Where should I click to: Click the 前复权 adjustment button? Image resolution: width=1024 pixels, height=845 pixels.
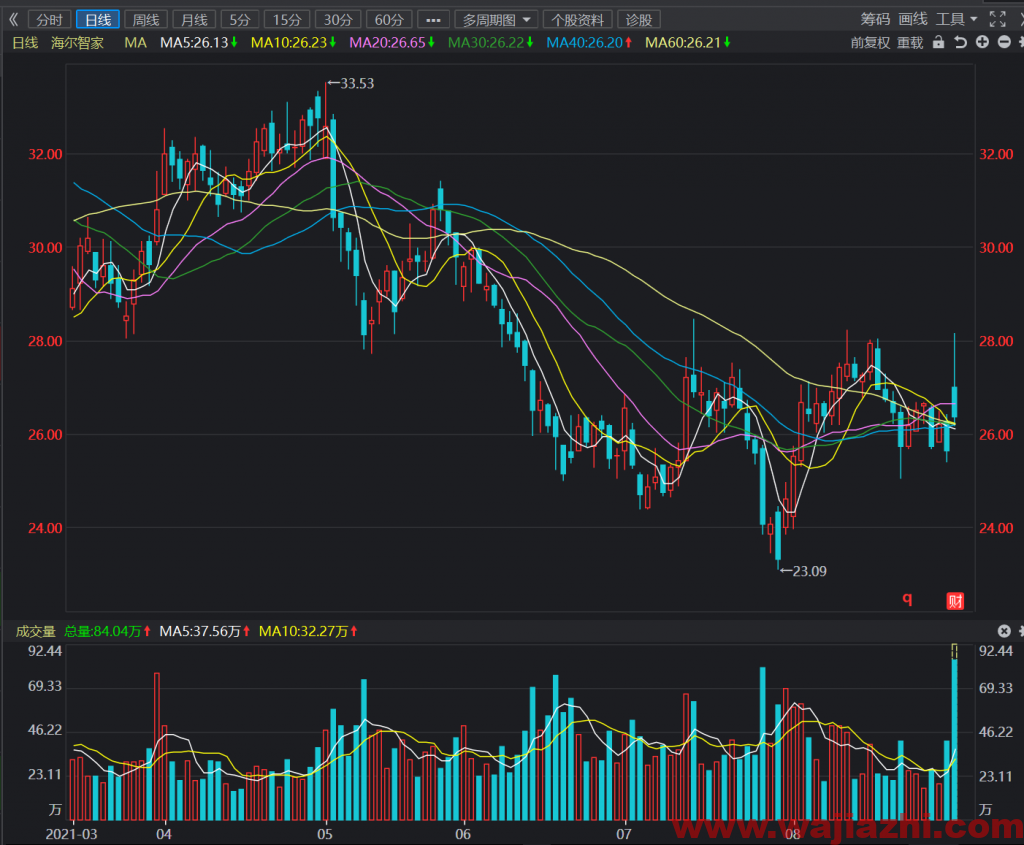coord(870,42)
